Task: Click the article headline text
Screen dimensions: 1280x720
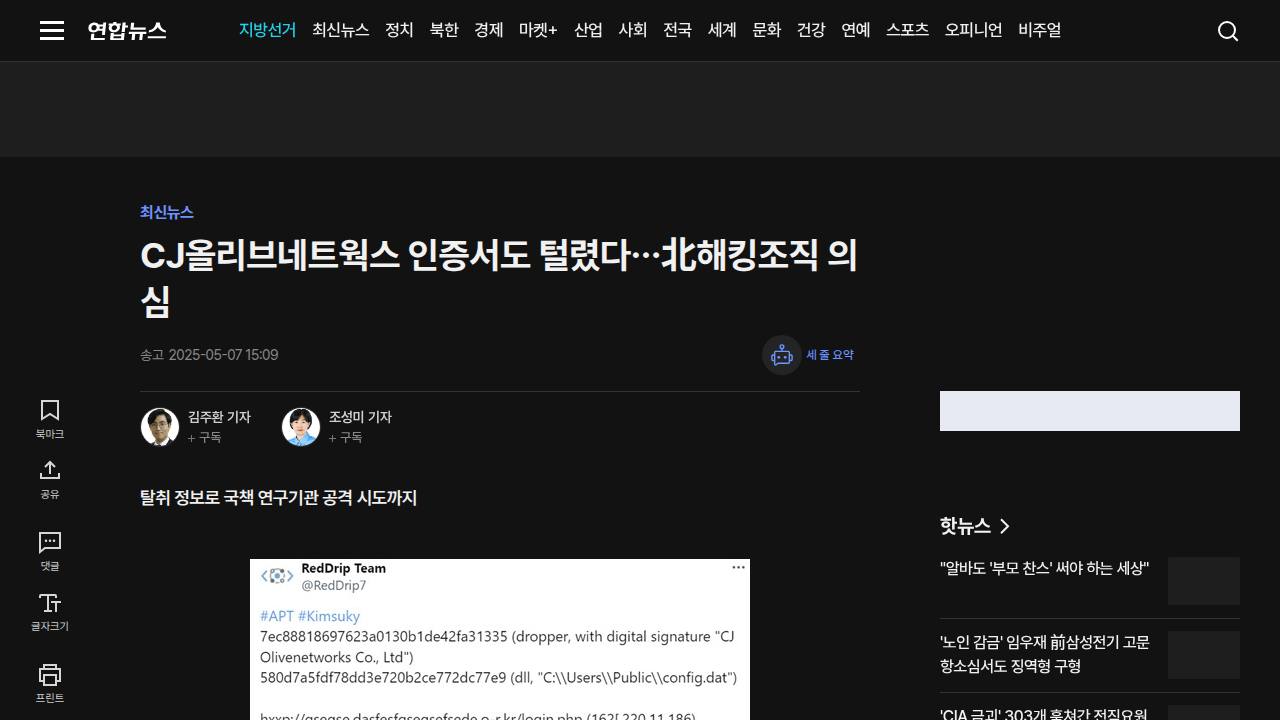Action: point(499,277)
